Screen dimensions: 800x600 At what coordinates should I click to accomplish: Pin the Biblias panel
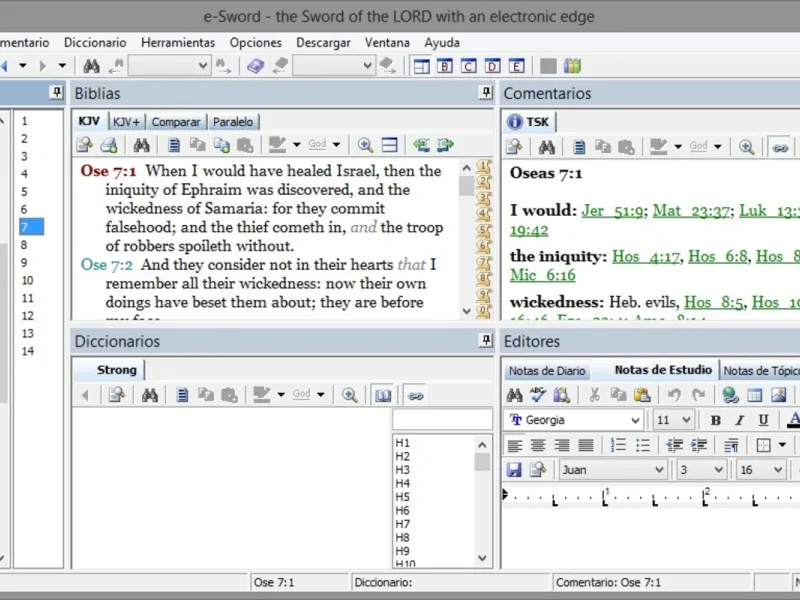pyautogui.click(x=486, y=93)
